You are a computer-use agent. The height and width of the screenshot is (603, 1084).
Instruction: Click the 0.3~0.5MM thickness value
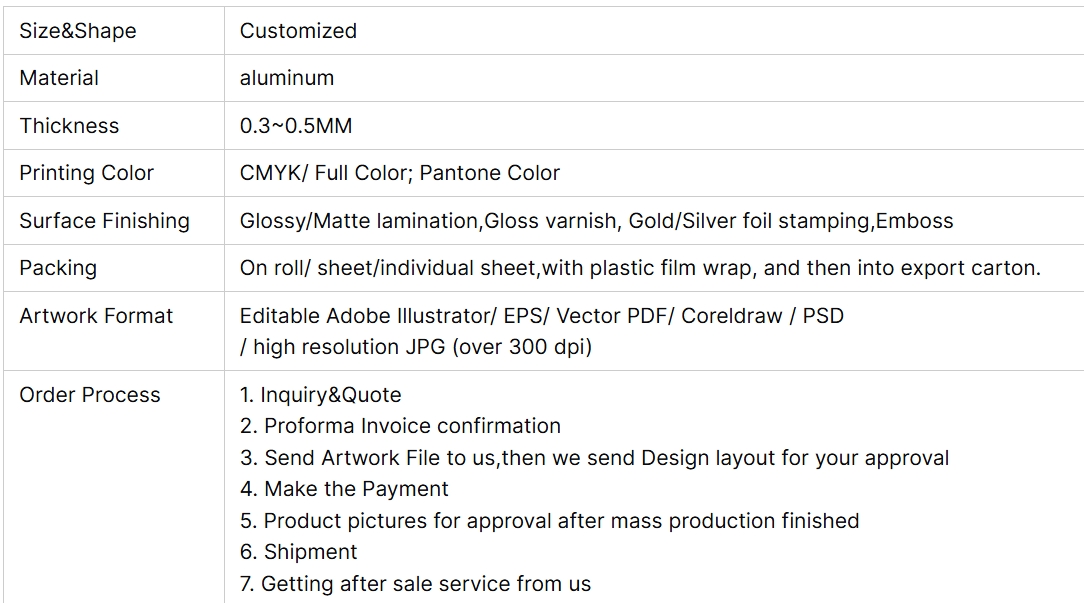click(296, 126)
